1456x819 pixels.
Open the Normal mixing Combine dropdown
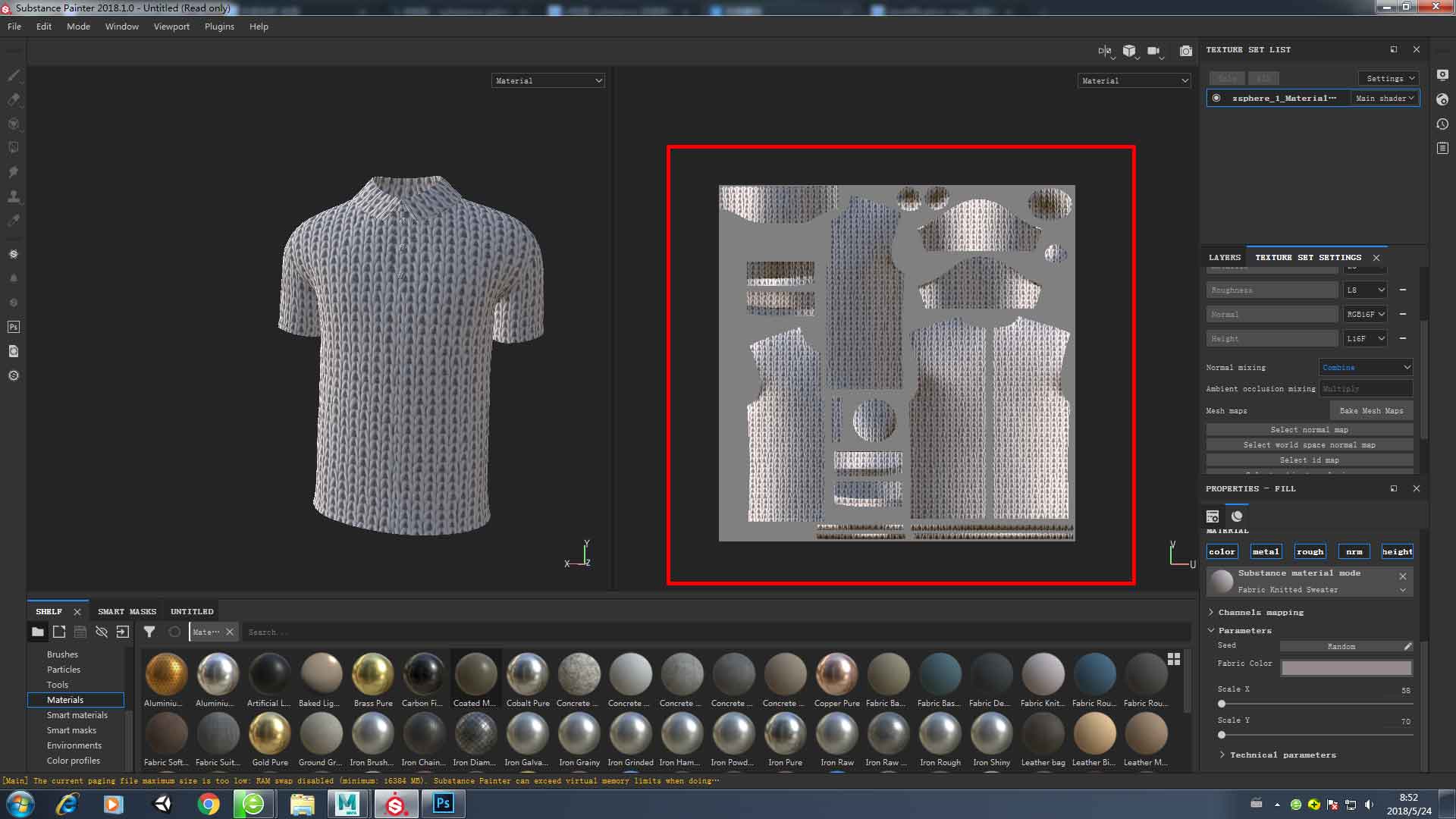(x=1366, y=367)
